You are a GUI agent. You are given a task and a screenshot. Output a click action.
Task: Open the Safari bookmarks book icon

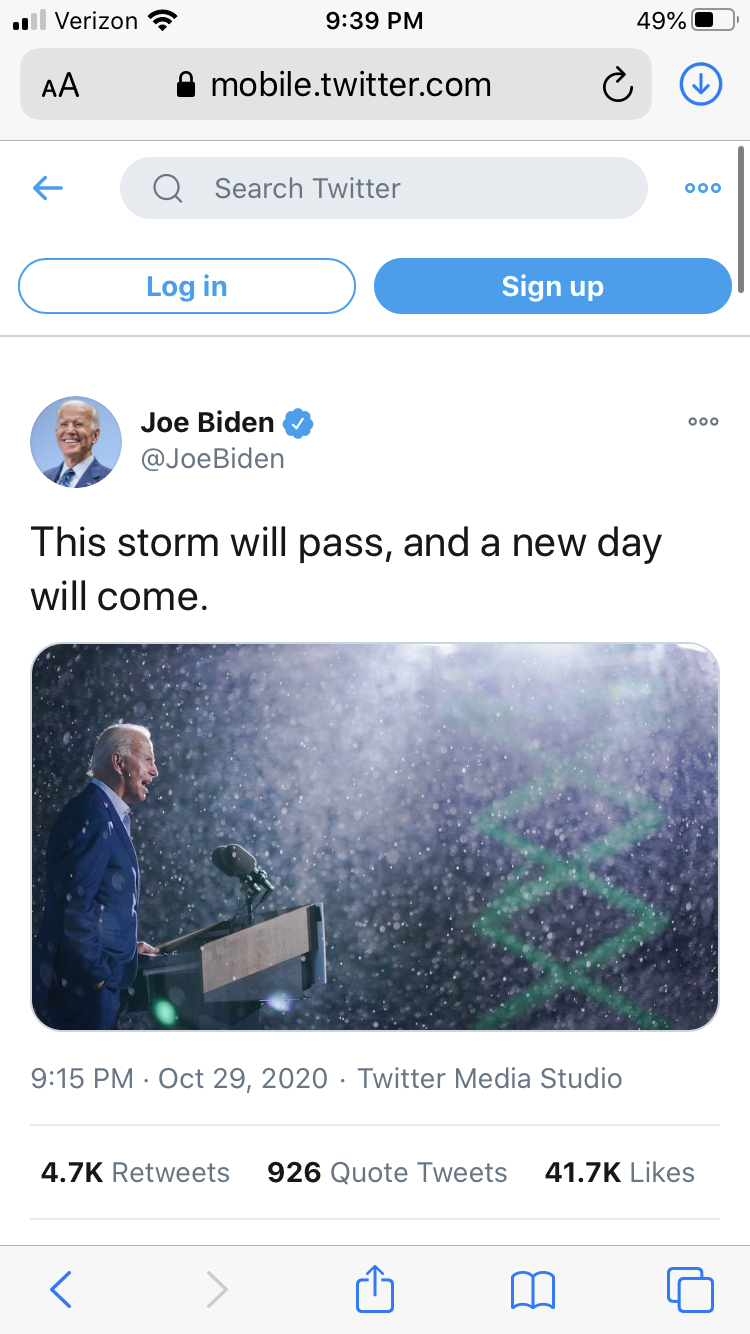point(532,1290)
